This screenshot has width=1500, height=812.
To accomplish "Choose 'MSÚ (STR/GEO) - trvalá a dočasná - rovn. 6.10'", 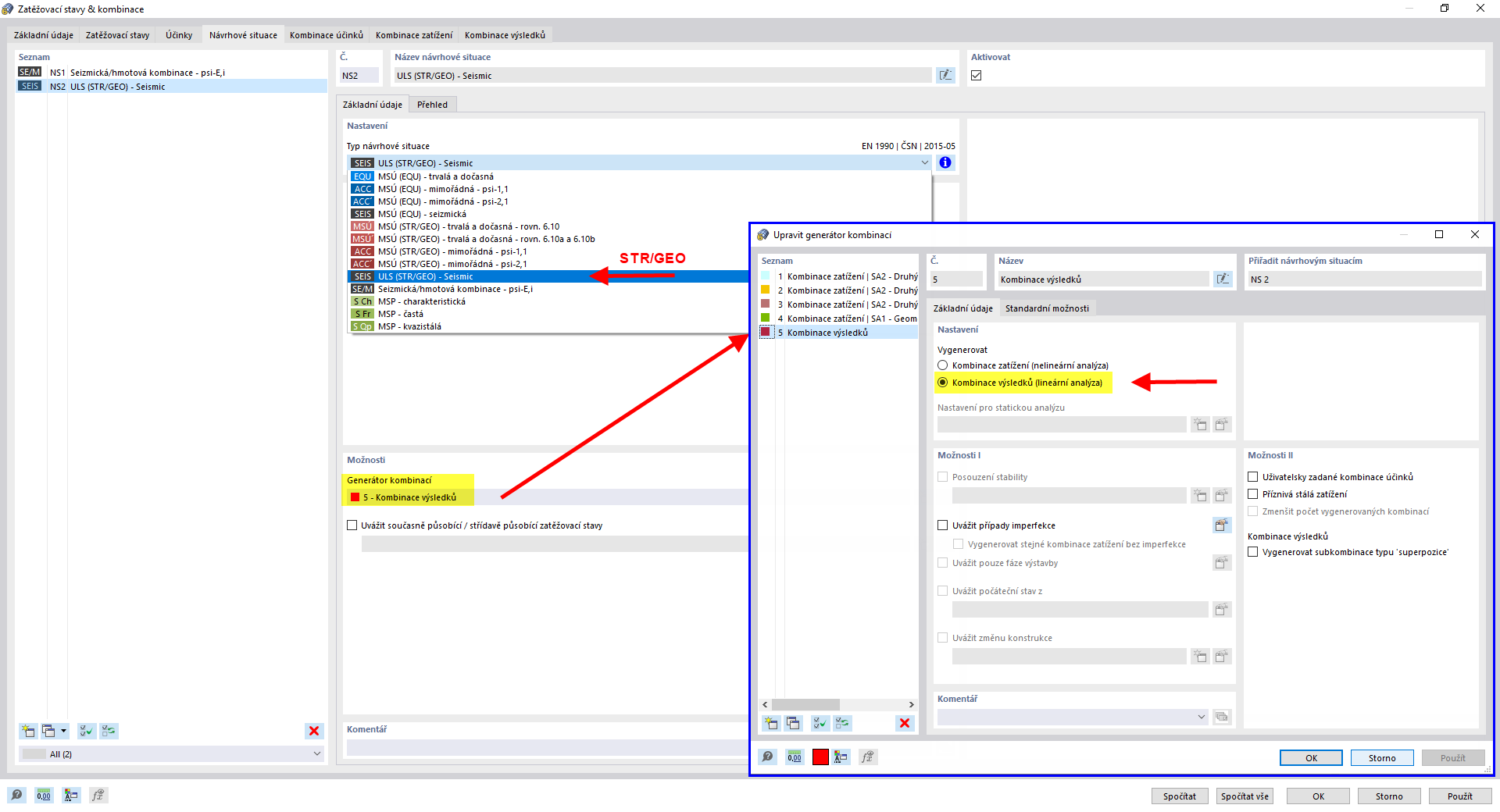I will [469, 226].
